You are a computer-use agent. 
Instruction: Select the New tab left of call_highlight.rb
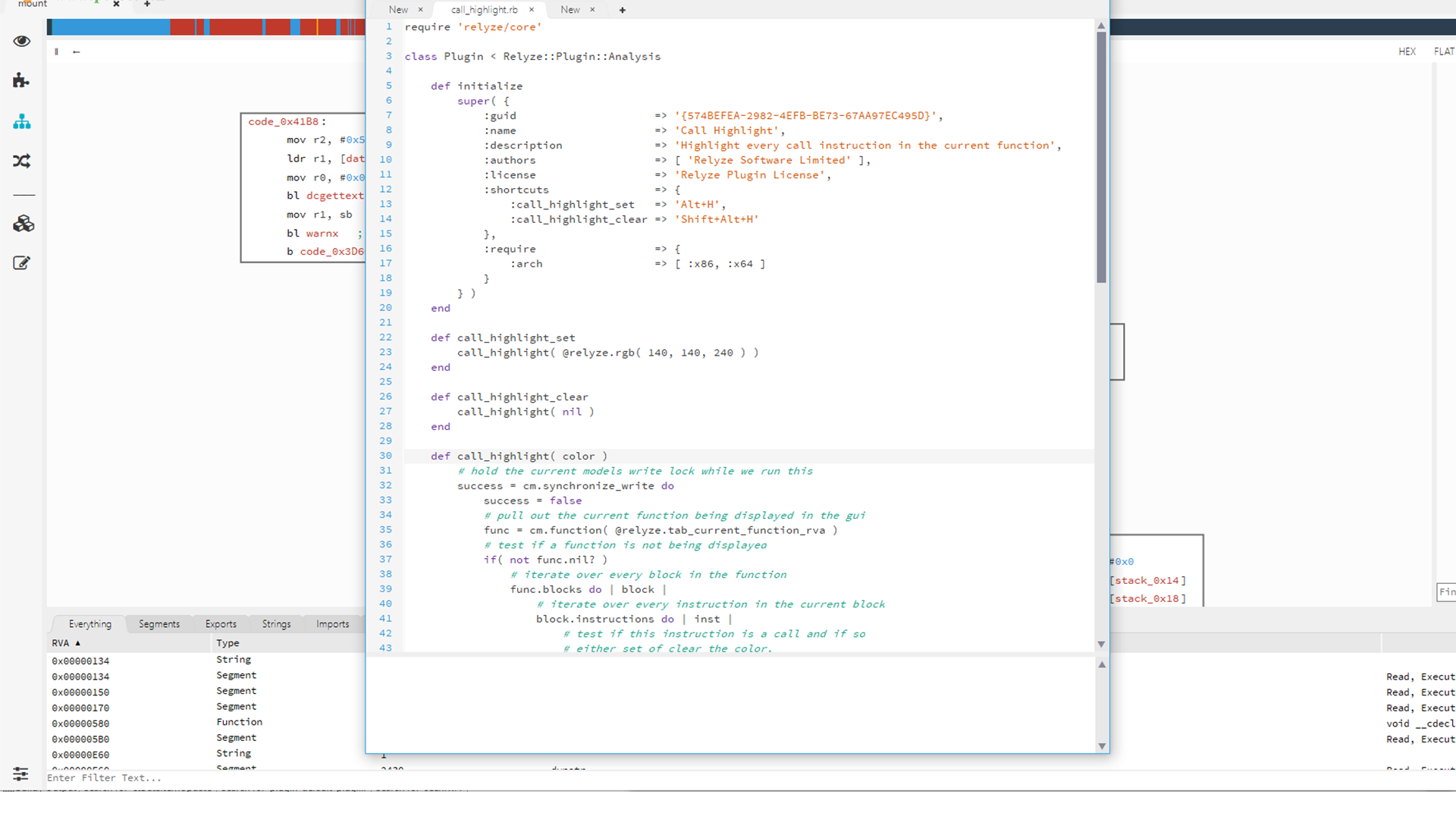pos(398,10)
